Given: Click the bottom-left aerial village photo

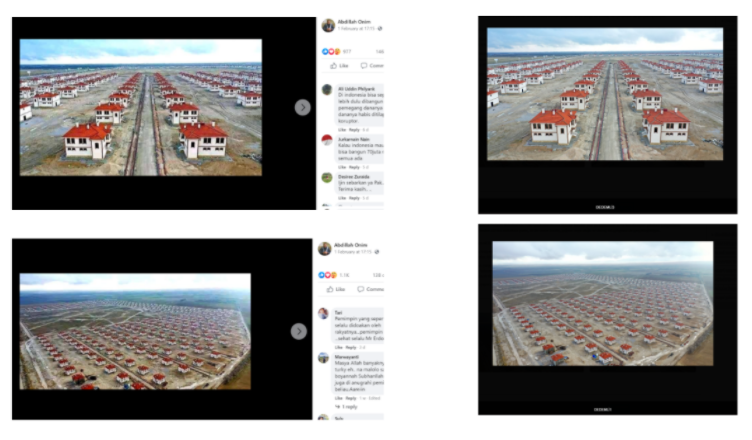Looking at the screenshot, I should pos(135,332).
